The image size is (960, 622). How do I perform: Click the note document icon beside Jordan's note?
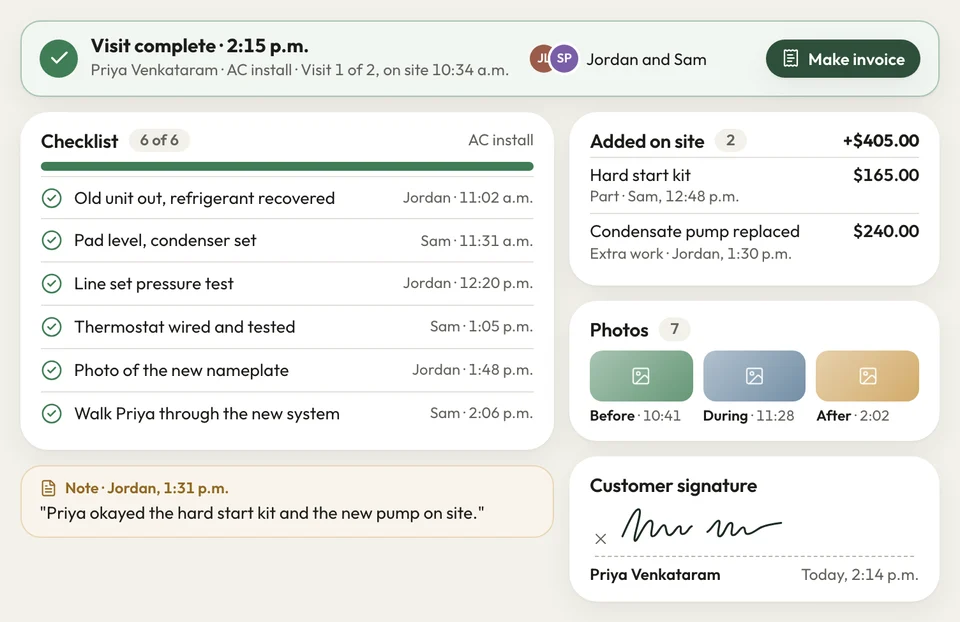(x=48, y=488)
